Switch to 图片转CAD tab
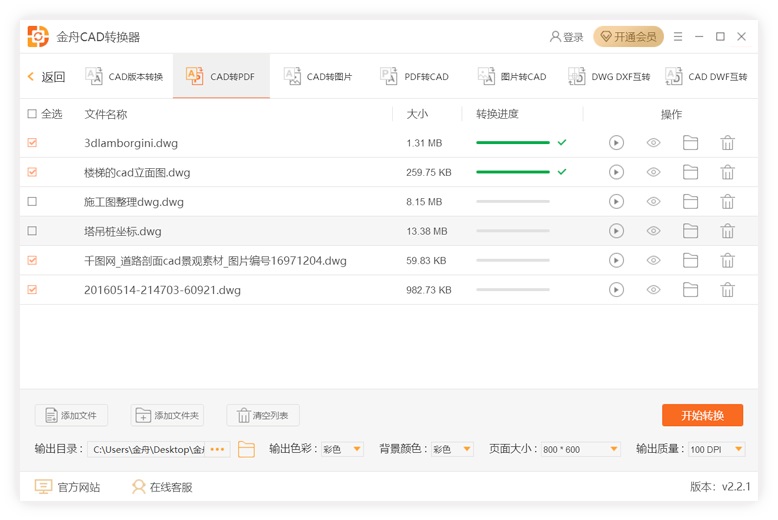The width and height of the screenshot is (778, 520). (x=512, y=76)
